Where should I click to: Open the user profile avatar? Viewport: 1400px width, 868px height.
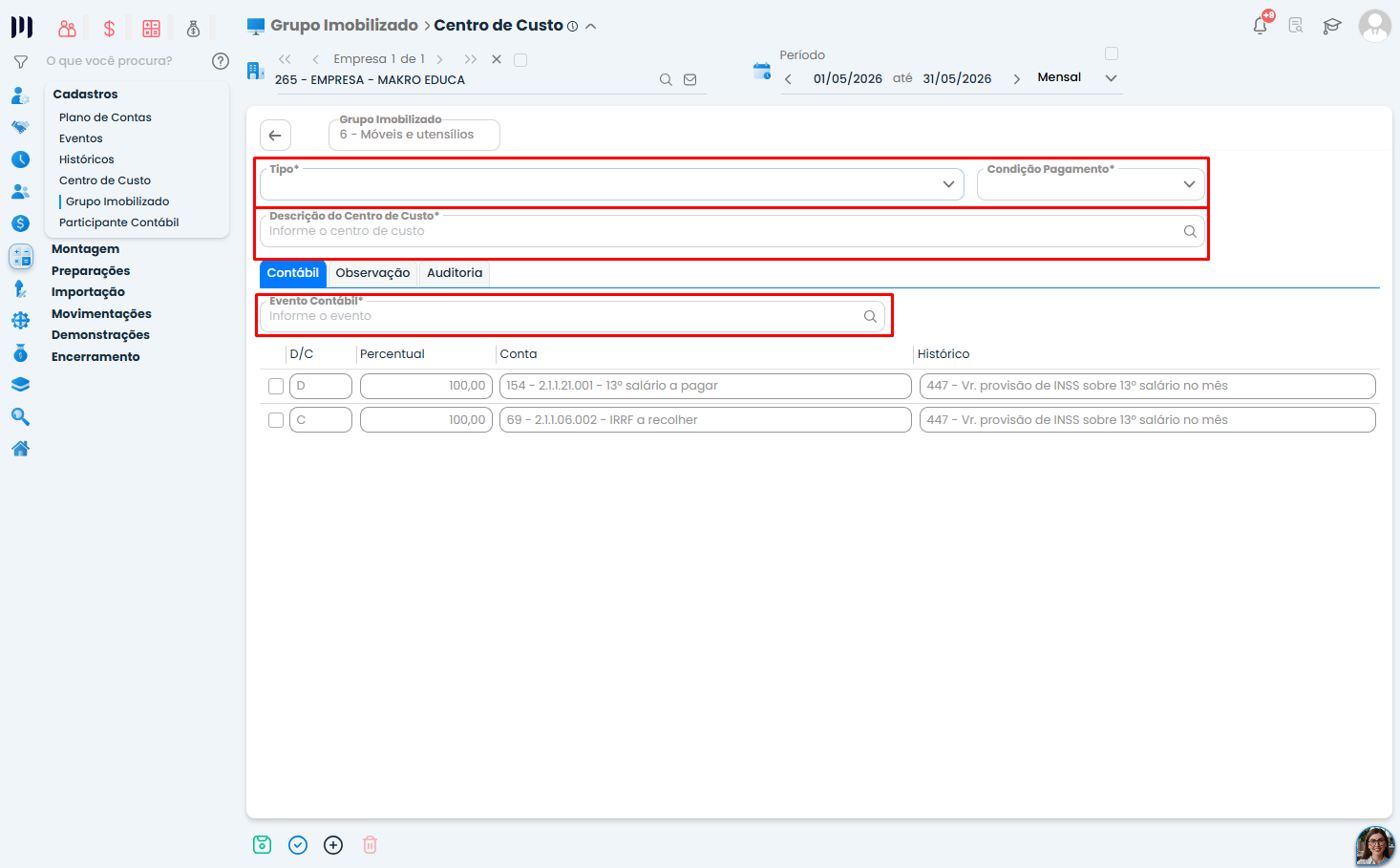[1375, 26]
